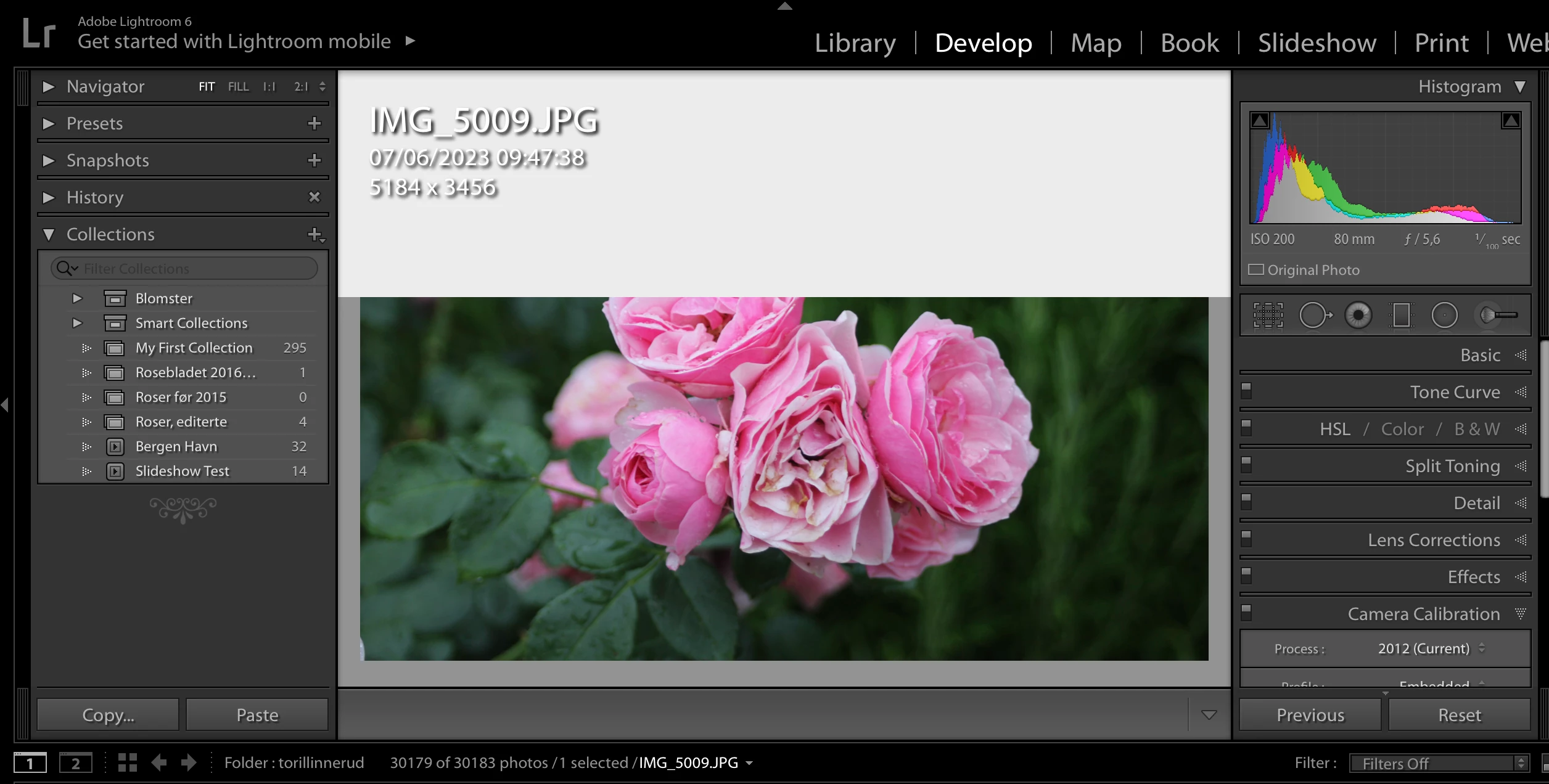Screen dimensions: 1549x784
Task: Select the Crop Overlay tool
Action: (1268, 315)
